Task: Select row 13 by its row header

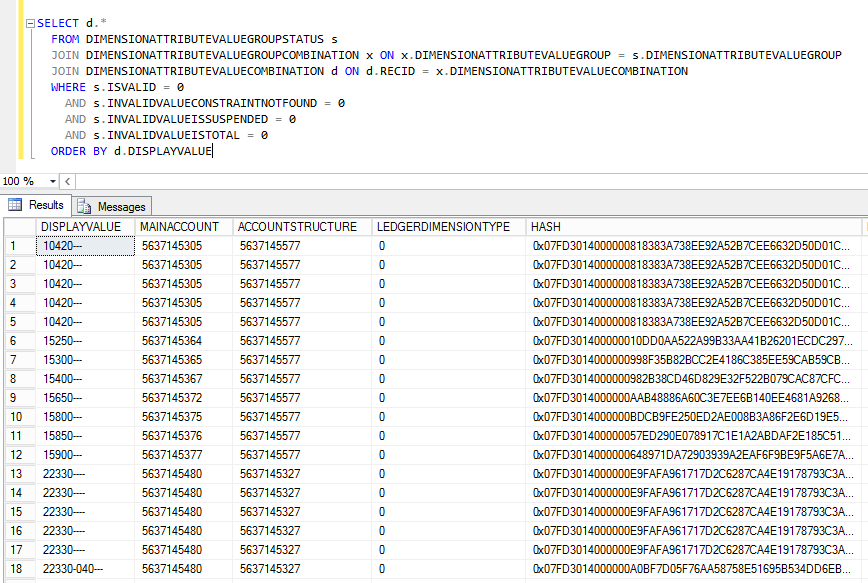Action: pyautogui.click(x=20, y=474)
